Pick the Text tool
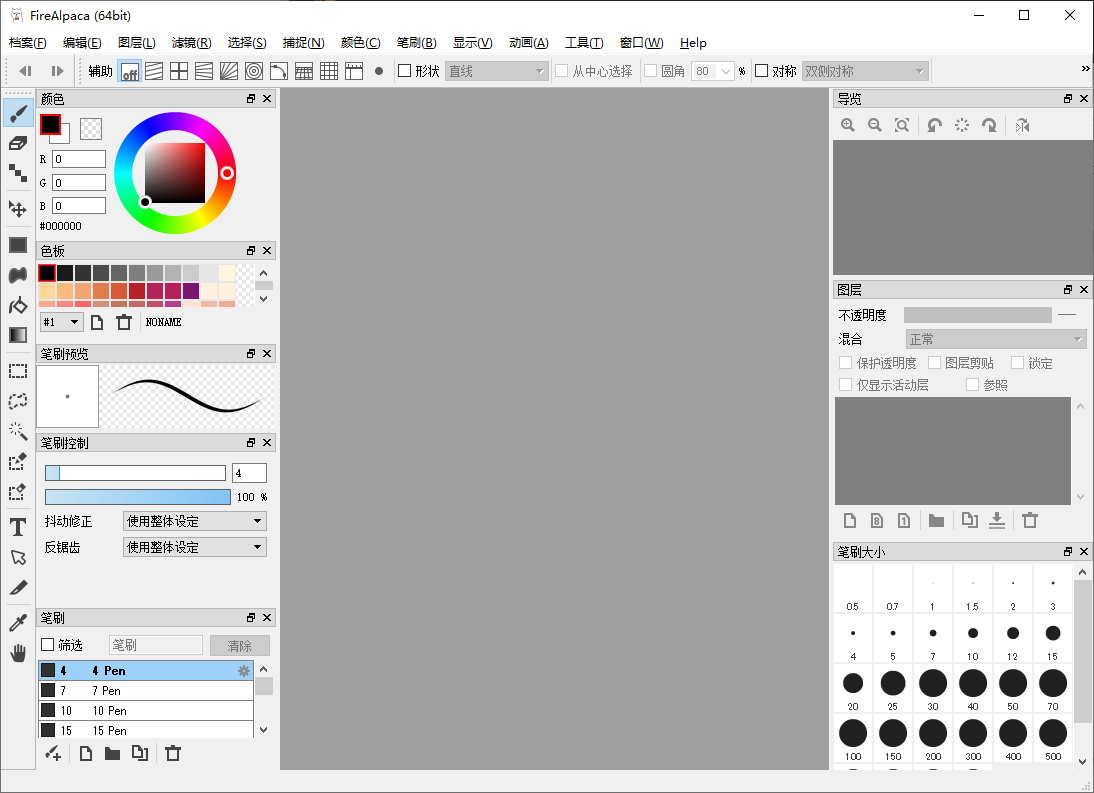 [16, 527]
